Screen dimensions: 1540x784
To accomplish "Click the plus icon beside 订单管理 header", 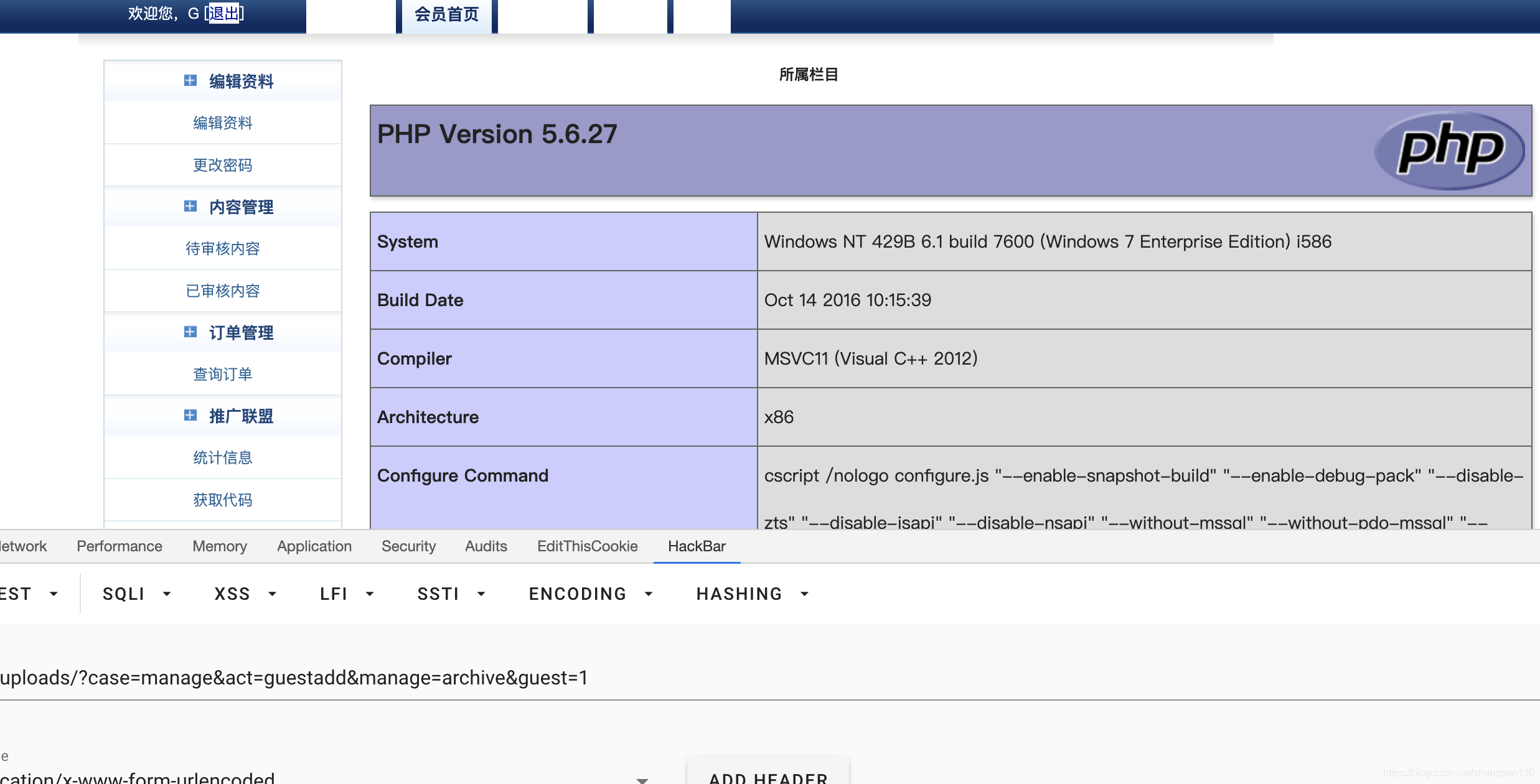I will pyautogui.click(x=190, y=332).
